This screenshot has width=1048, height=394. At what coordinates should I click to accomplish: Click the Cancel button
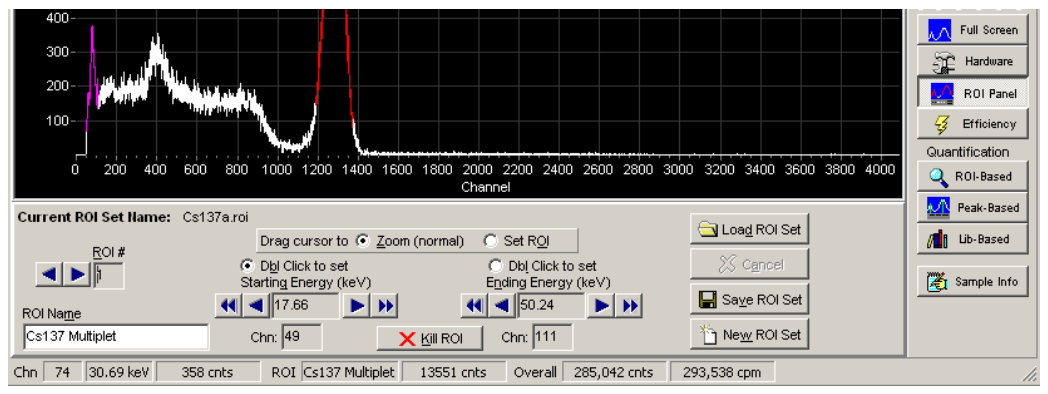tap(749, 264)
